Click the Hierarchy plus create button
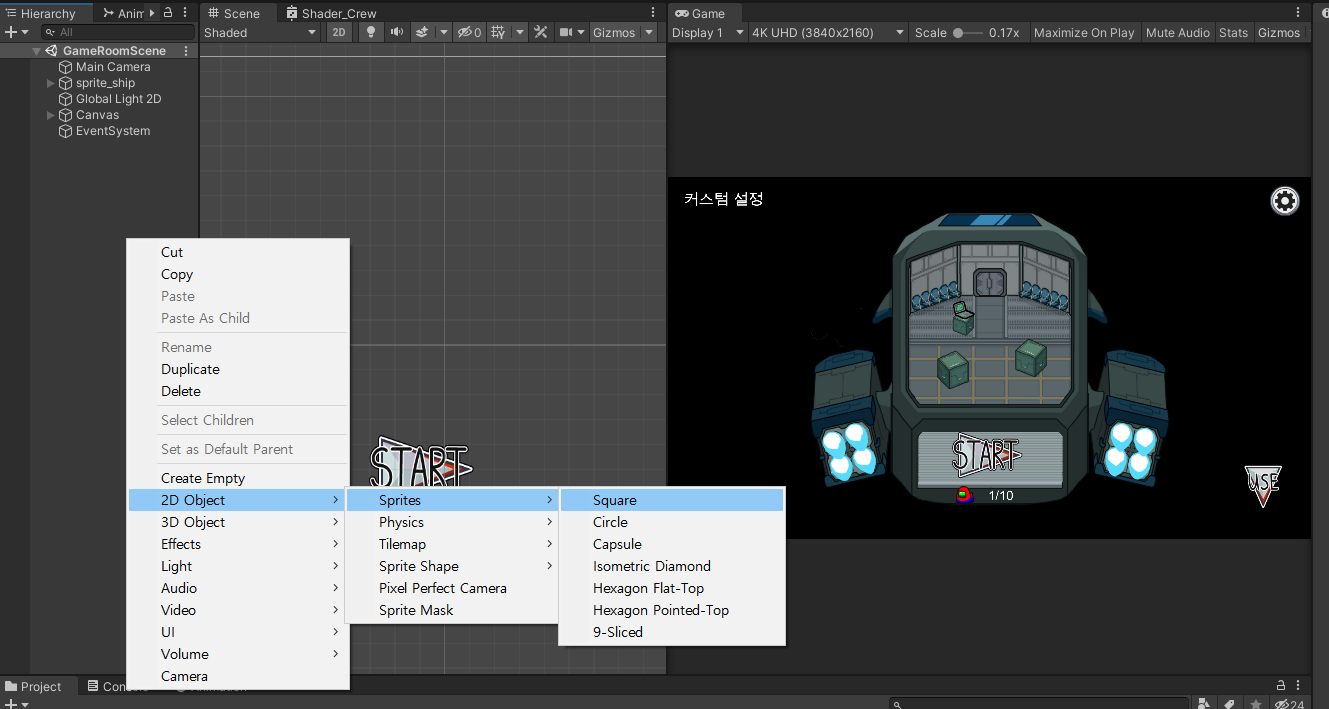This screenshot has height=709, width=1329. click(x=11, y=32)
